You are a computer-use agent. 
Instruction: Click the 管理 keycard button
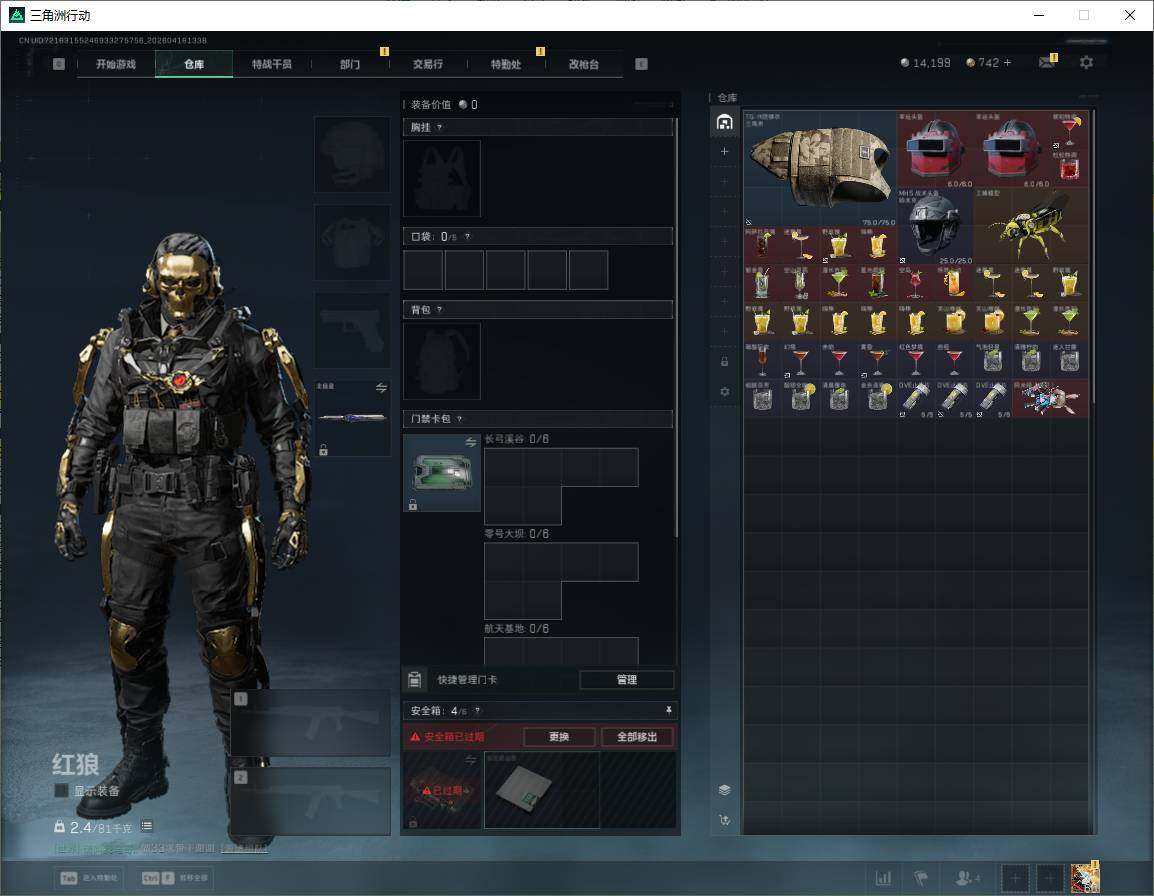click(626, 680)
